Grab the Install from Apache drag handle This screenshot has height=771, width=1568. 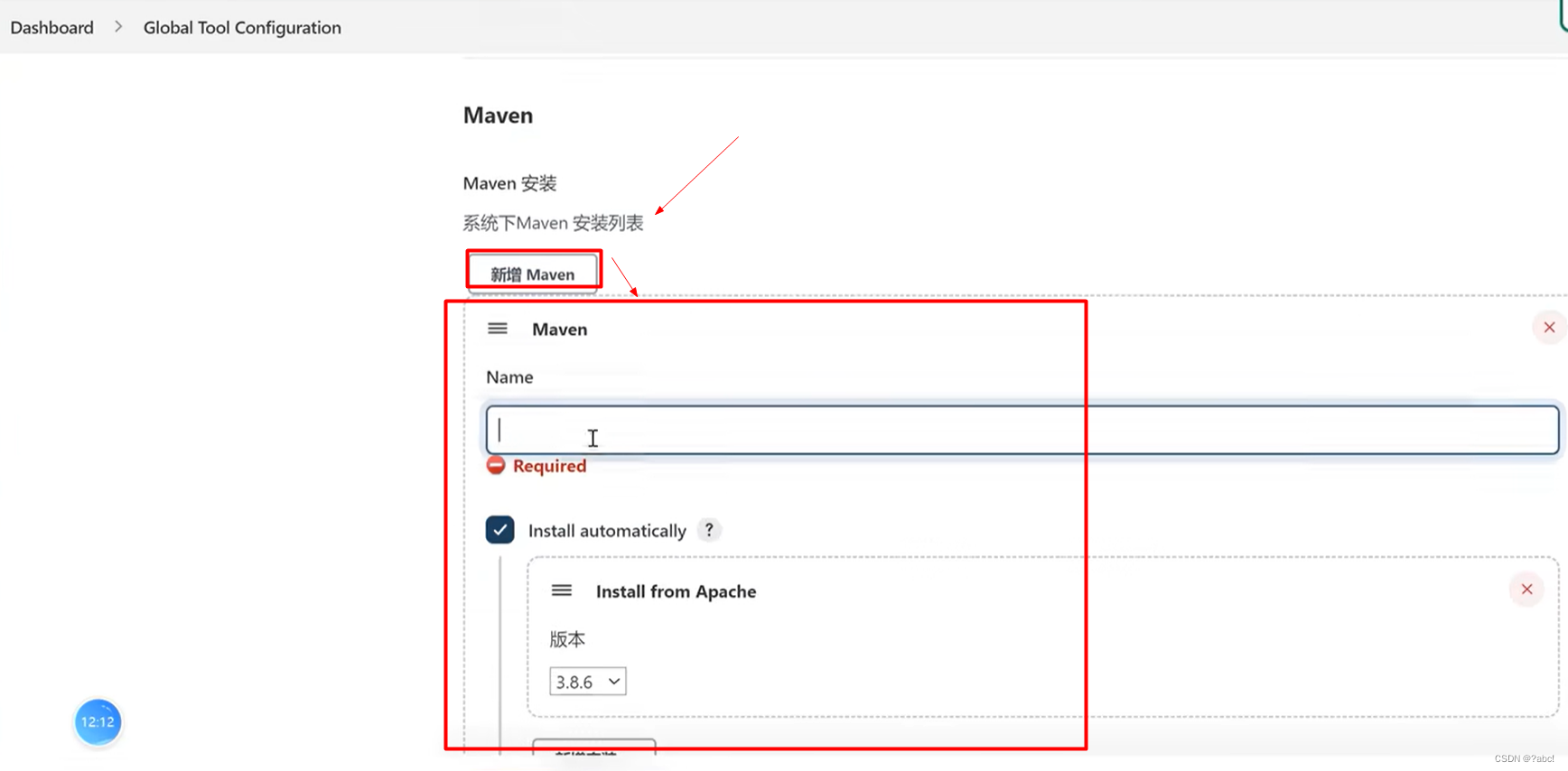click(x=562, y=590)
